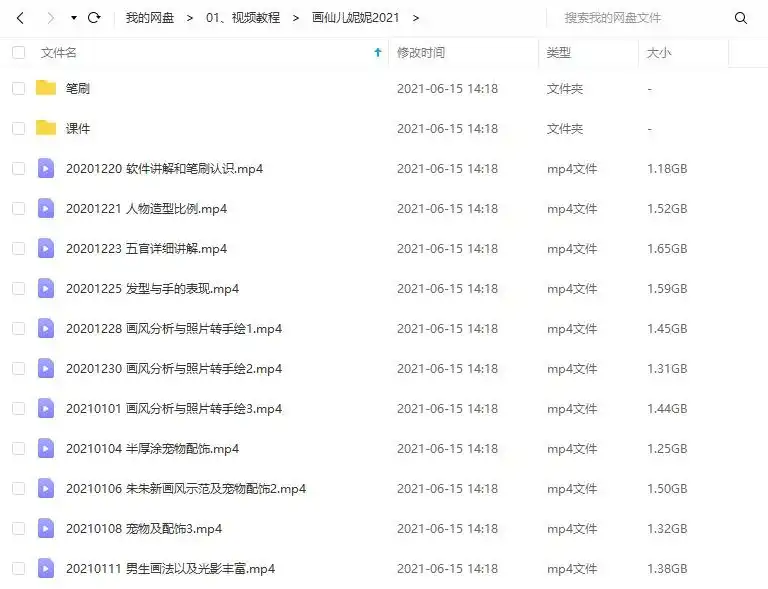Click the back navigation arrow
Viewport: 768px width, 589px height.
click(x=20, y=18)
